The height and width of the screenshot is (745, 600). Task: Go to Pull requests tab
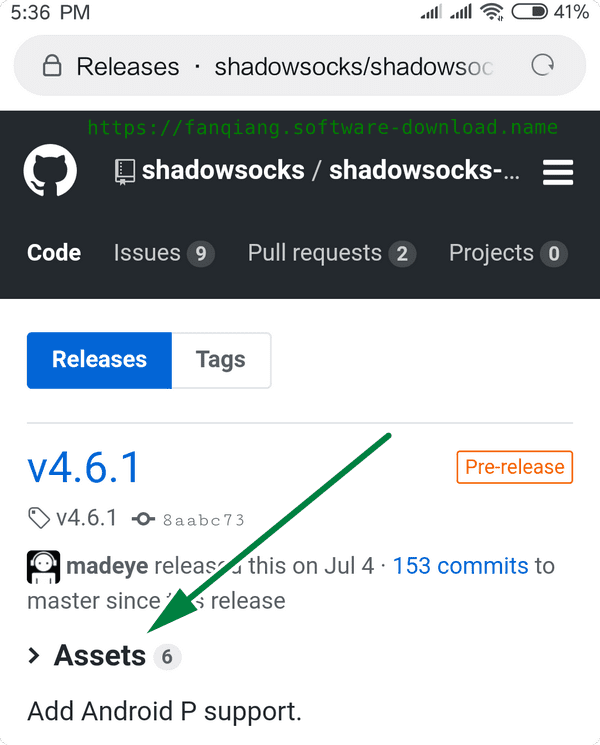[x=332, y=253]
